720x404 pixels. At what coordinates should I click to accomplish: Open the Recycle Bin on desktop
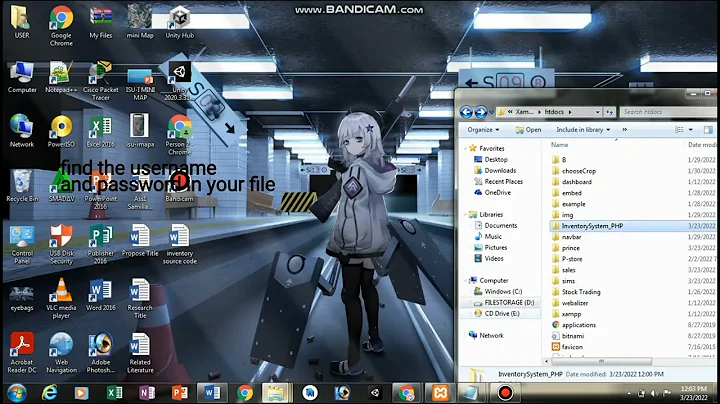click(21, 183)
